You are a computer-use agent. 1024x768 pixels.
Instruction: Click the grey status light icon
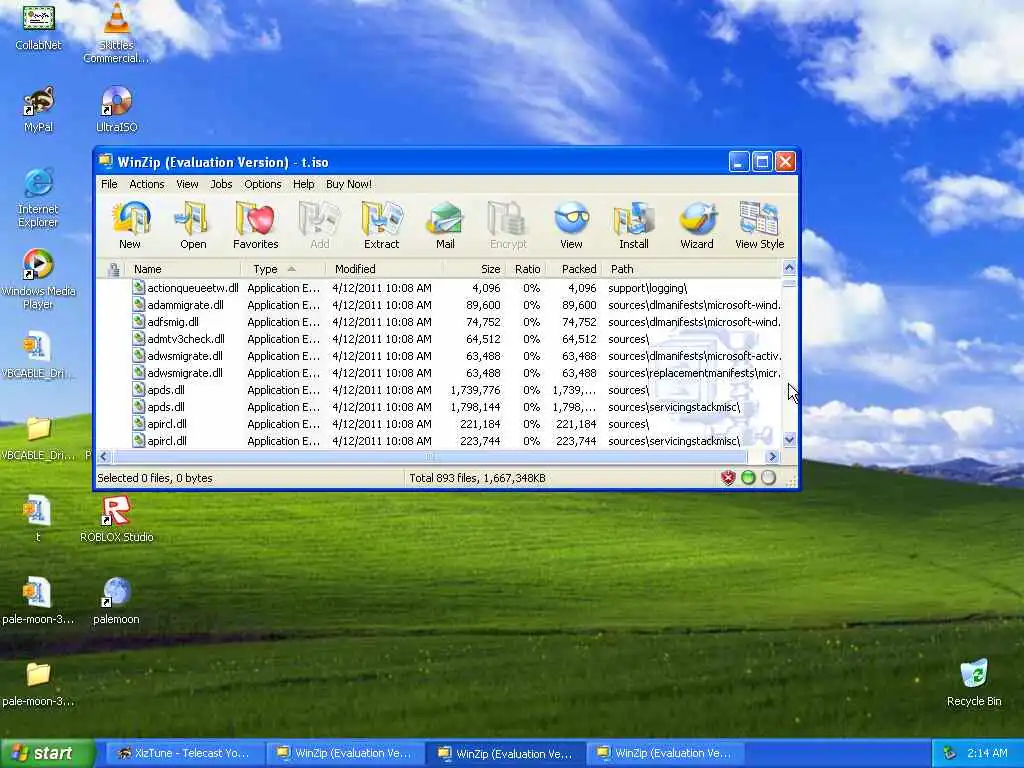769,478
